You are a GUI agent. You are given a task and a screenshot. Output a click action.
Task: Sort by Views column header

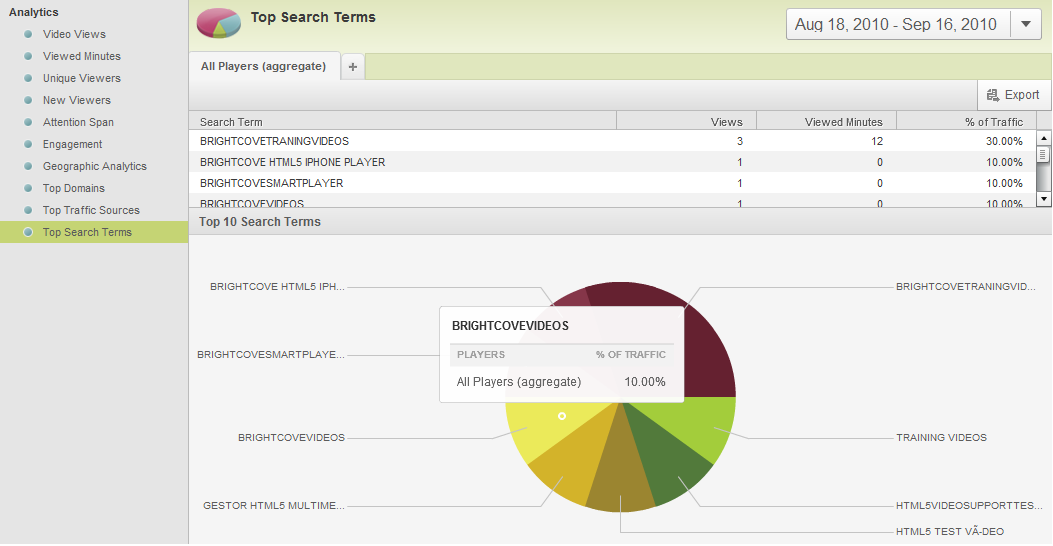click(x=686, y=122)
